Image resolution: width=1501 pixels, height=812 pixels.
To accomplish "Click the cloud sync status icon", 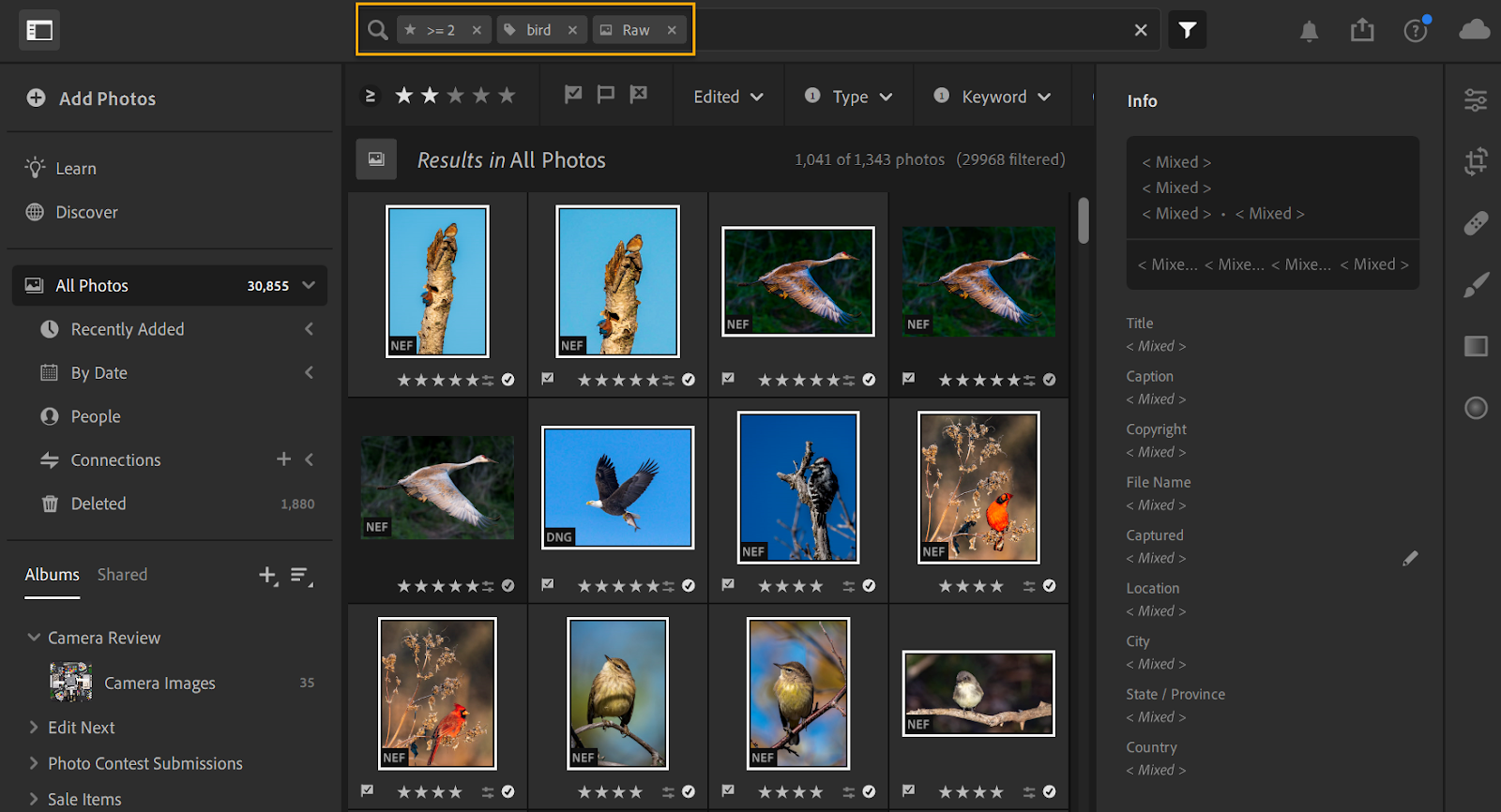I will coord(1474,30).
